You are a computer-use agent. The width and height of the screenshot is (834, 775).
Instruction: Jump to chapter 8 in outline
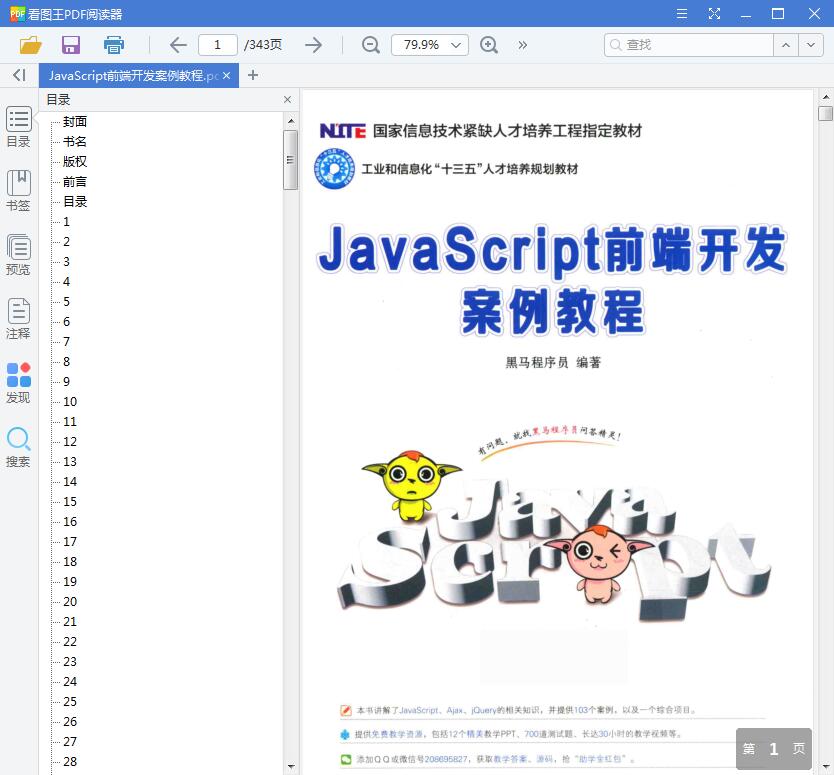66,362
